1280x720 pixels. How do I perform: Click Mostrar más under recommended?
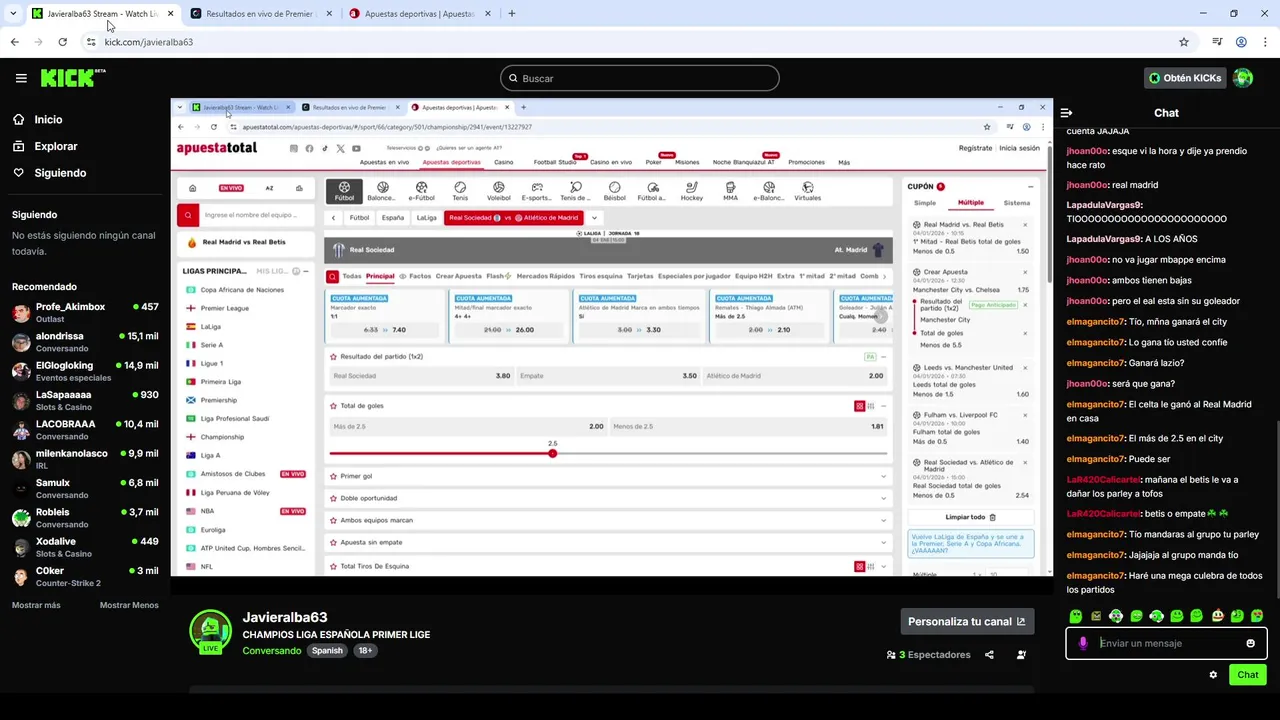coord(36,605)
